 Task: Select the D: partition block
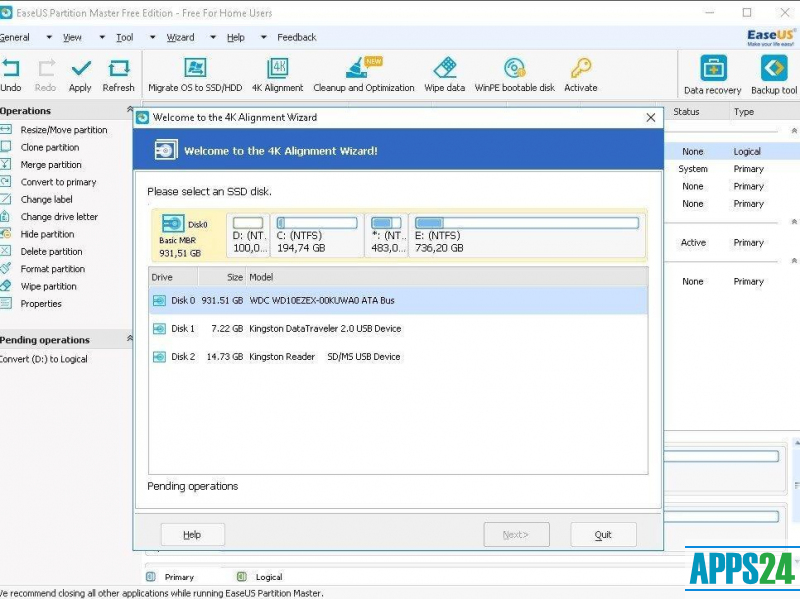[x=248, y=235]
